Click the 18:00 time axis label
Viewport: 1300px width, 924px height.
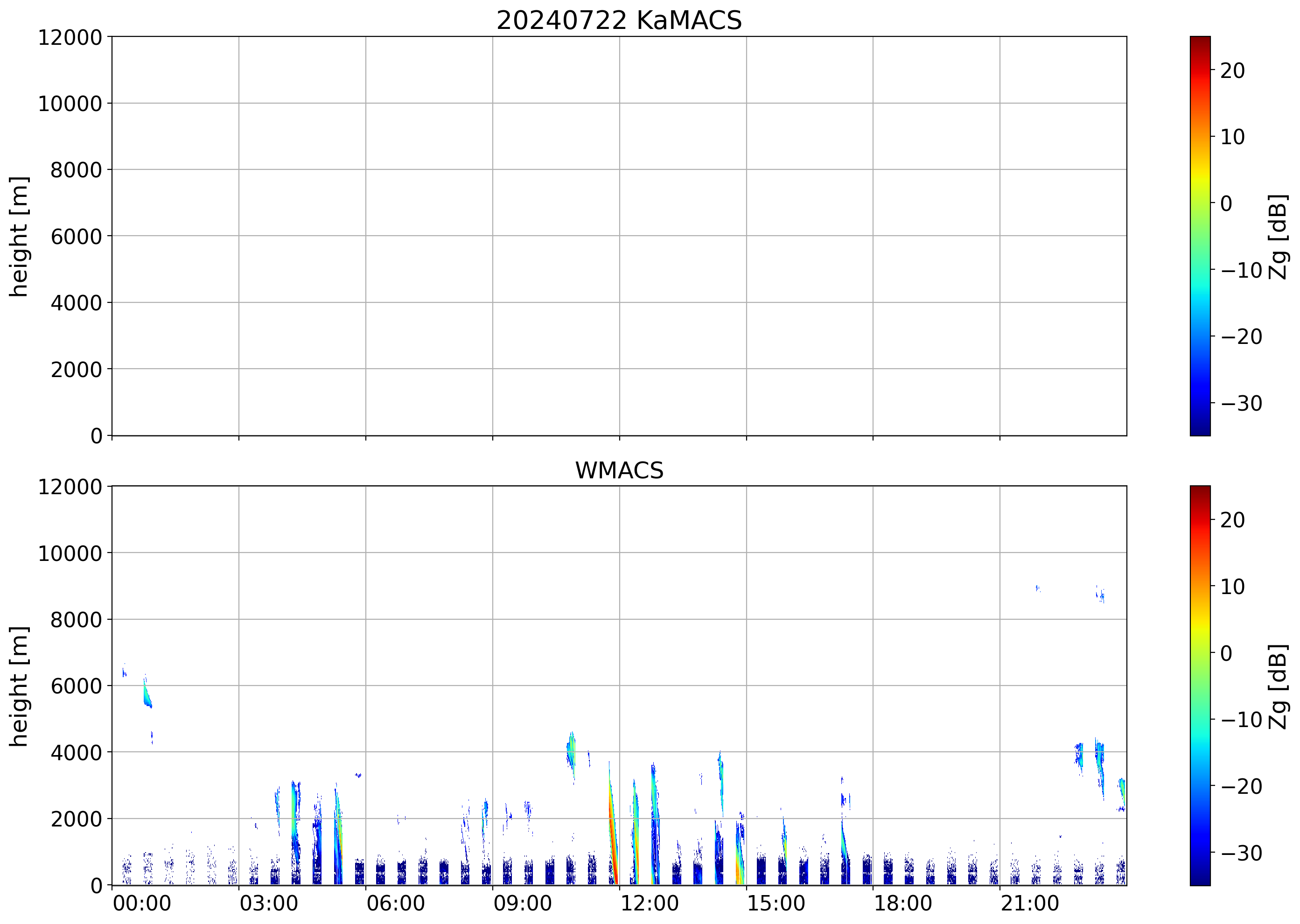(902, 903)
